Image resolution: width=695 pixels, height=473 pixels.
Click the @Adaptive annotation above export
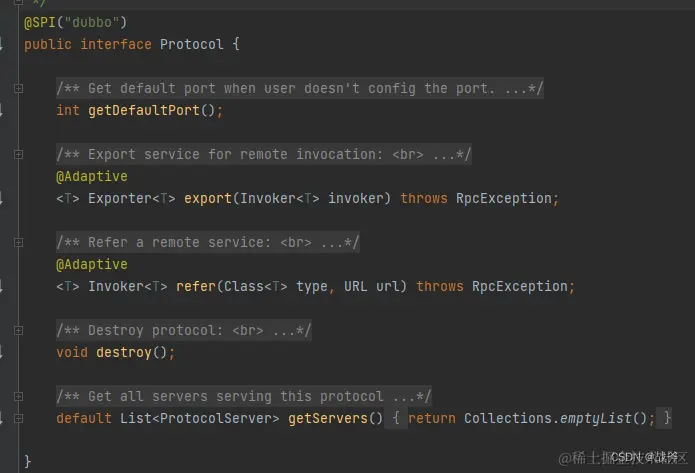click(x=92, y=176)
